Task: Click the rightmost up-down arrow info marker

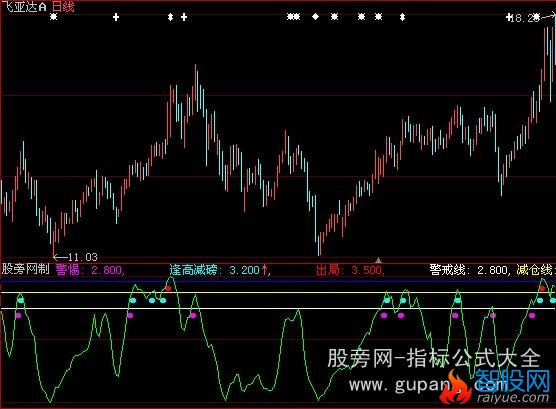Action: click(402, 17)
